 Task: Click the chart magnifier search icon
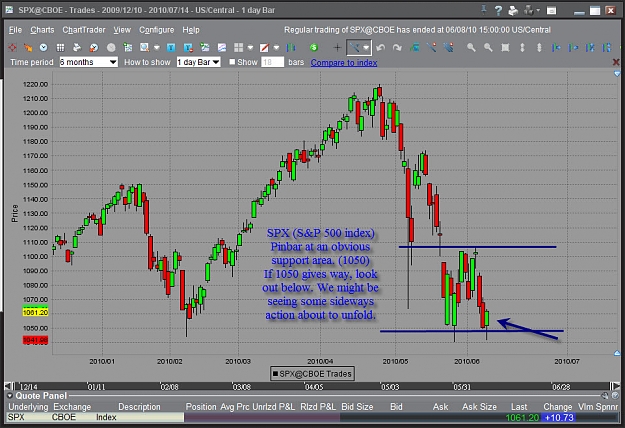(144, 48)
